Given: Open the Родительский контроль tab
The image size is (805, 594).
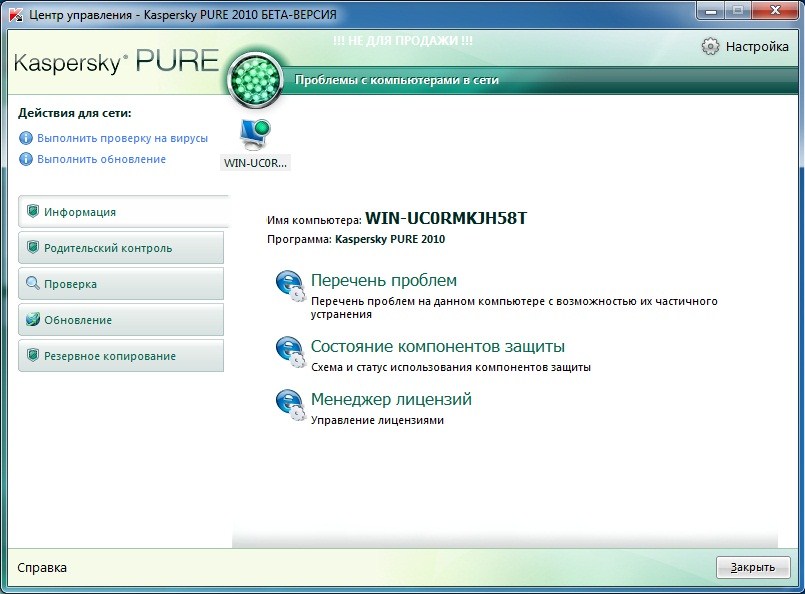Looking at the screenshot, I should [x=121, y=247].
